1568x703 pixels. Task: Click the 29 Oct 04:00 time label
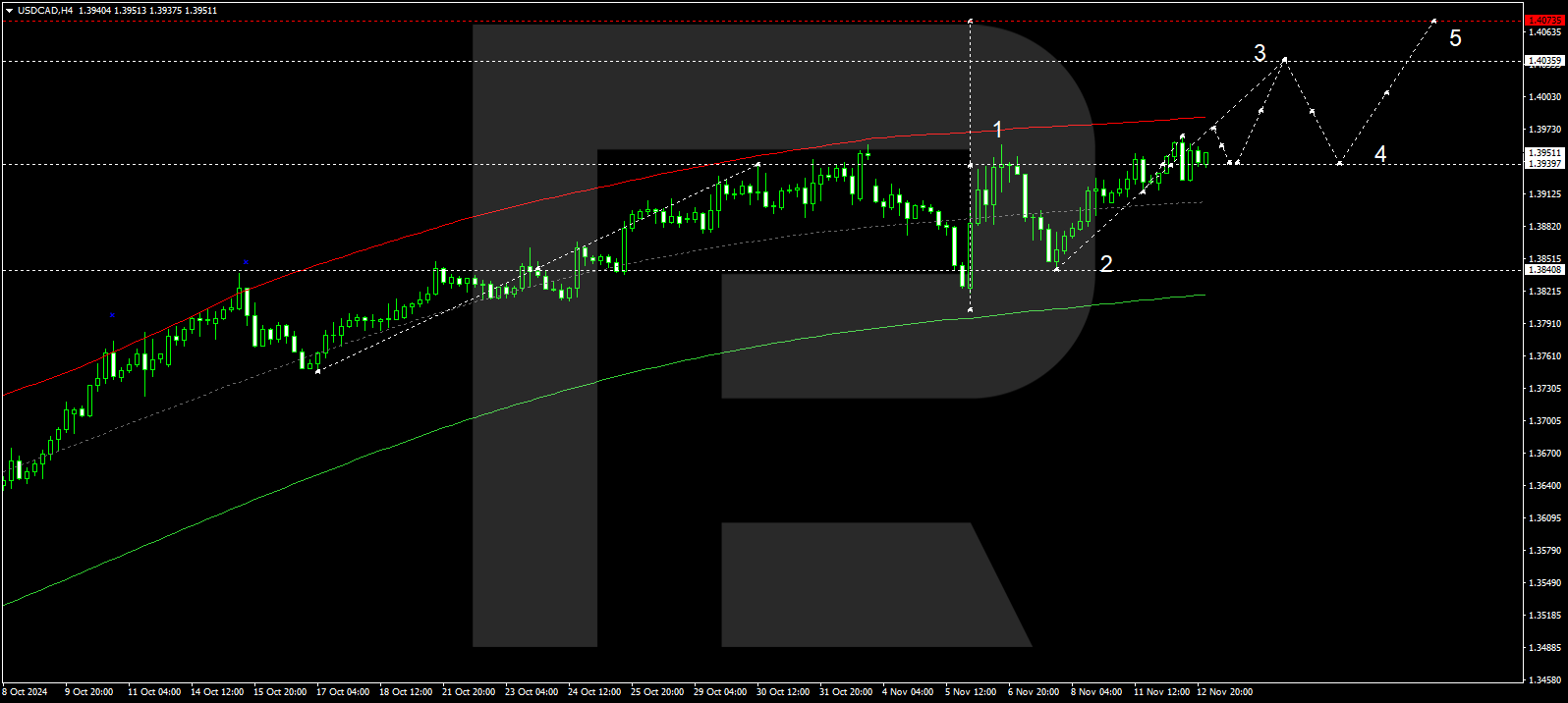click(x=720, y=692)
